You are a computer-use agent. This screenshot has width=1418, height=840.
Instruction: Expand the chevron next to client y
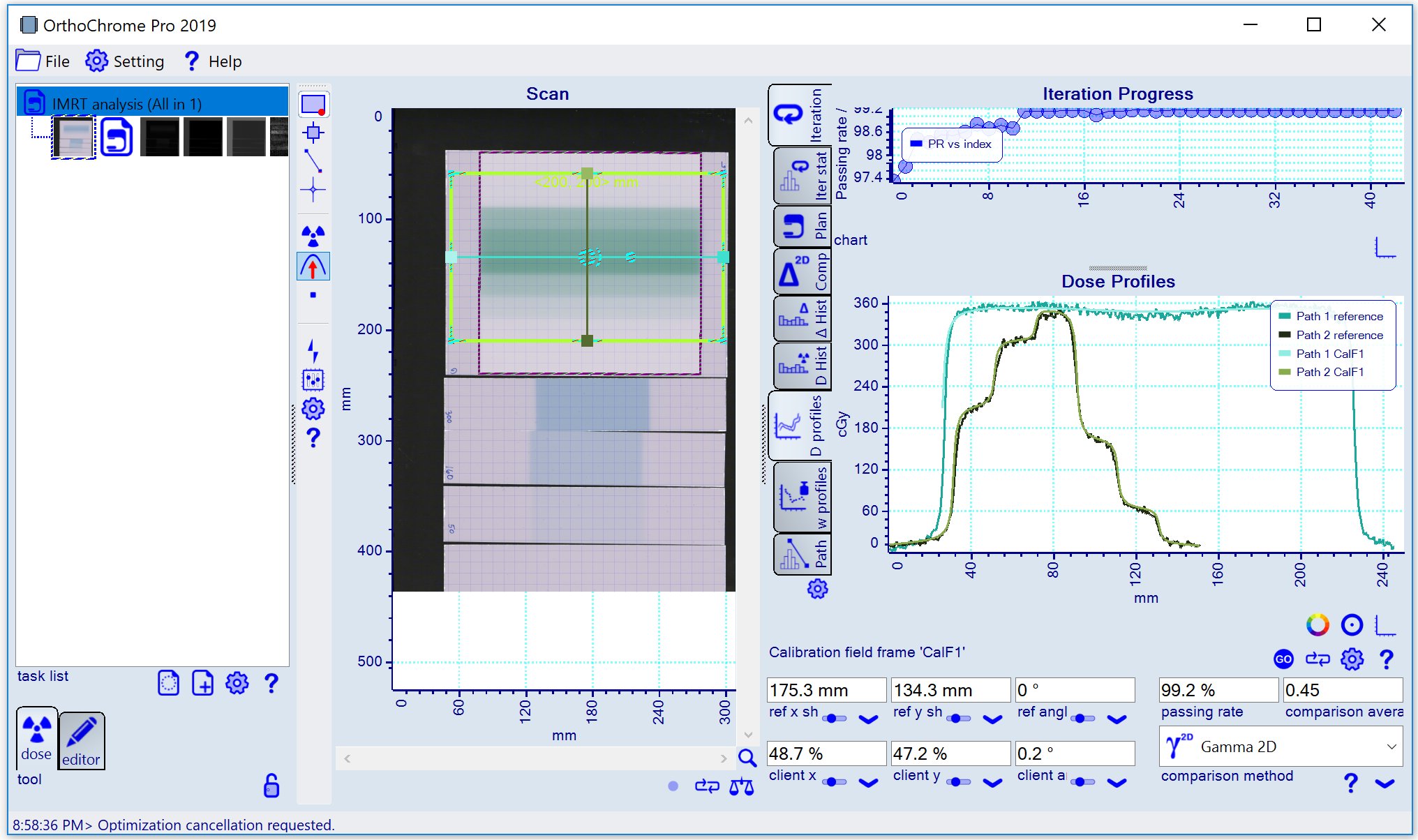click(992, 783)
